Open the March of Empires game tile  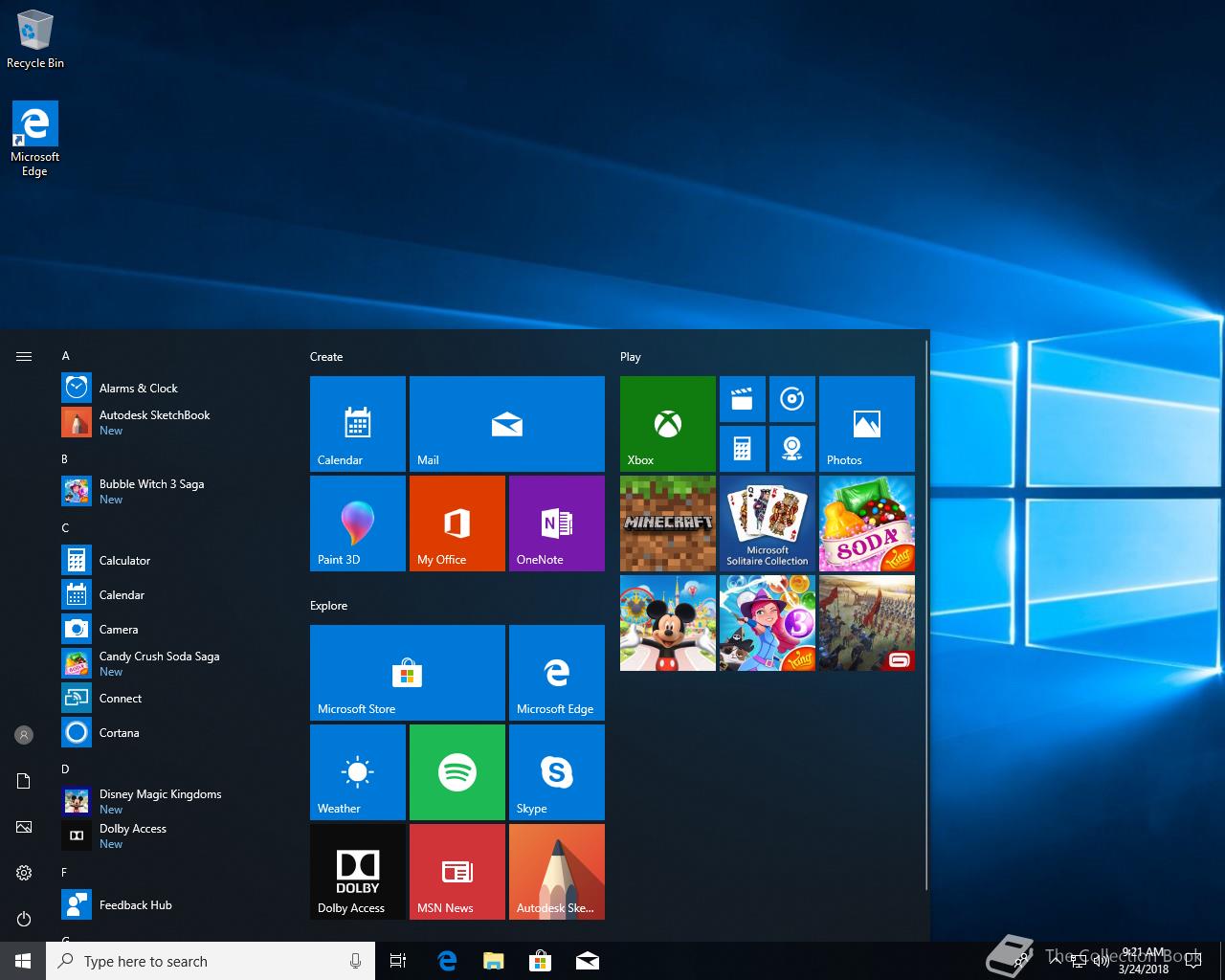tap(867, 623)
